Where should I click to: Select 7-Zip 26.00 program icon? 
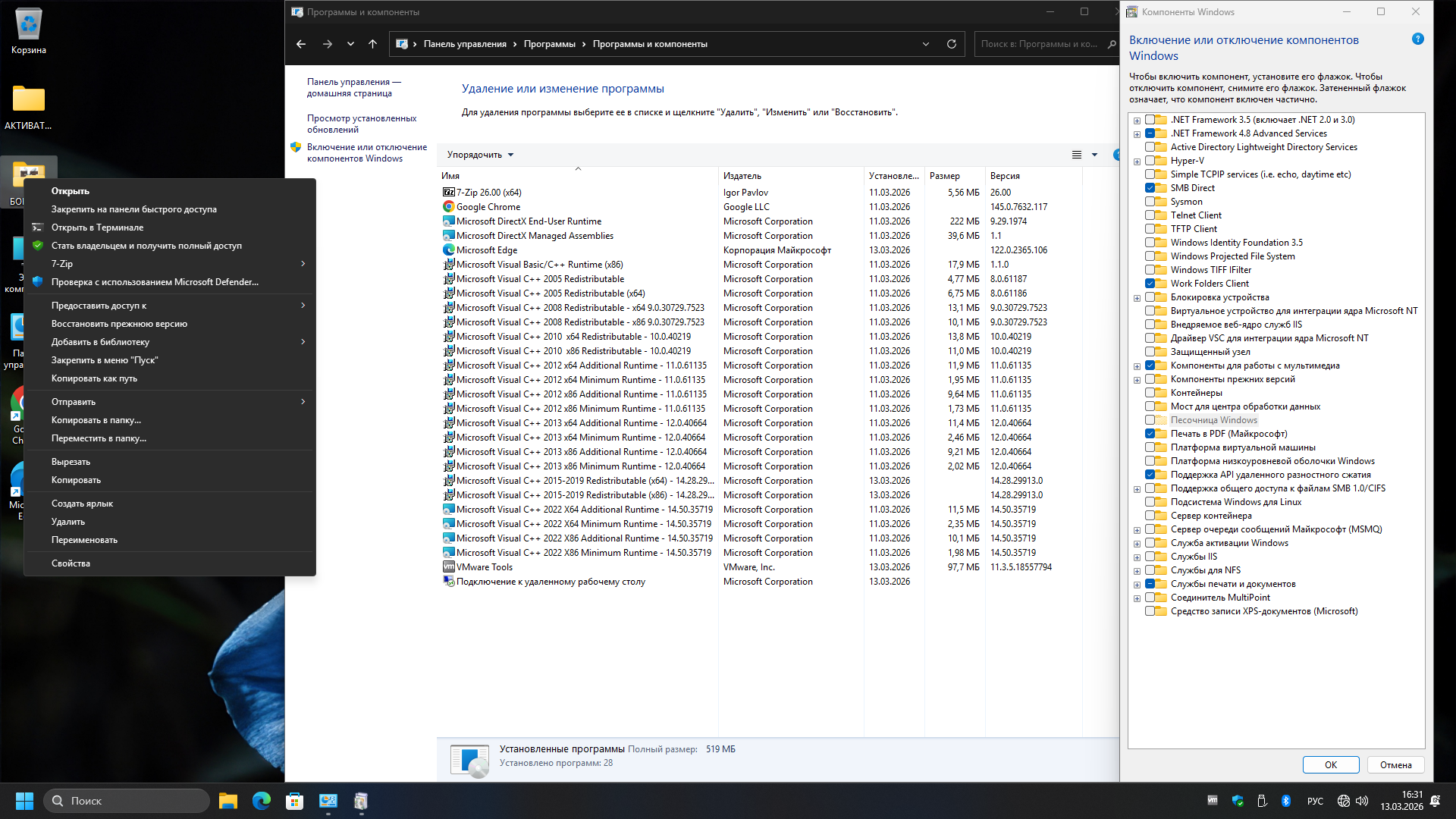449,193
